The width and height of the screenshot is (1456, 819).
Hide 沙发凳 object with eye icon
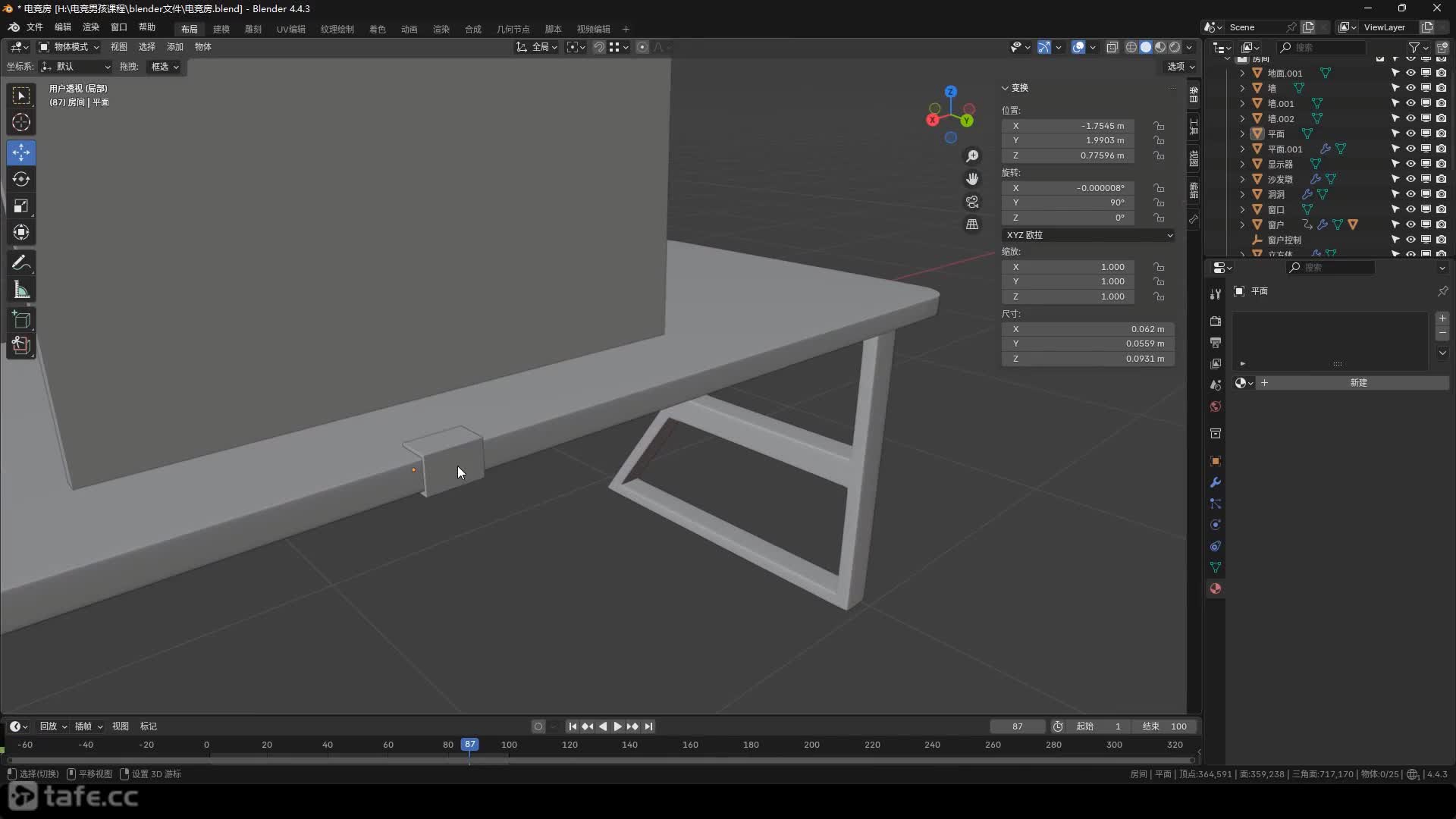point(1410,179)
